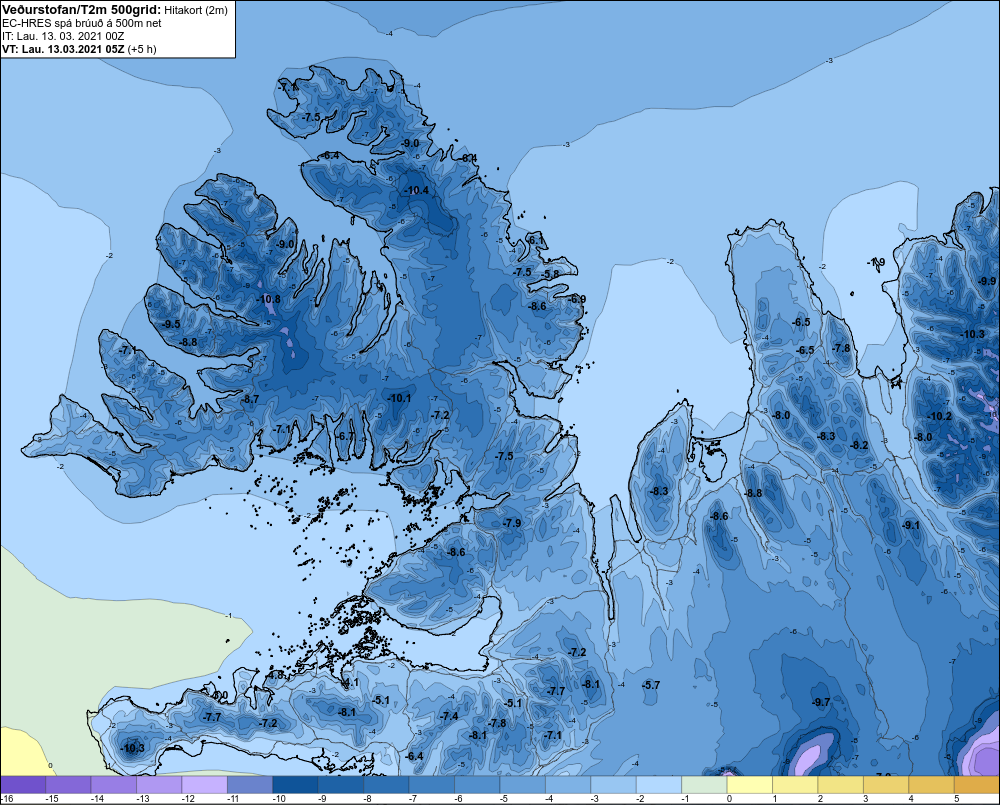Click the legend swatch between -4 and -3

coord(568,784)
